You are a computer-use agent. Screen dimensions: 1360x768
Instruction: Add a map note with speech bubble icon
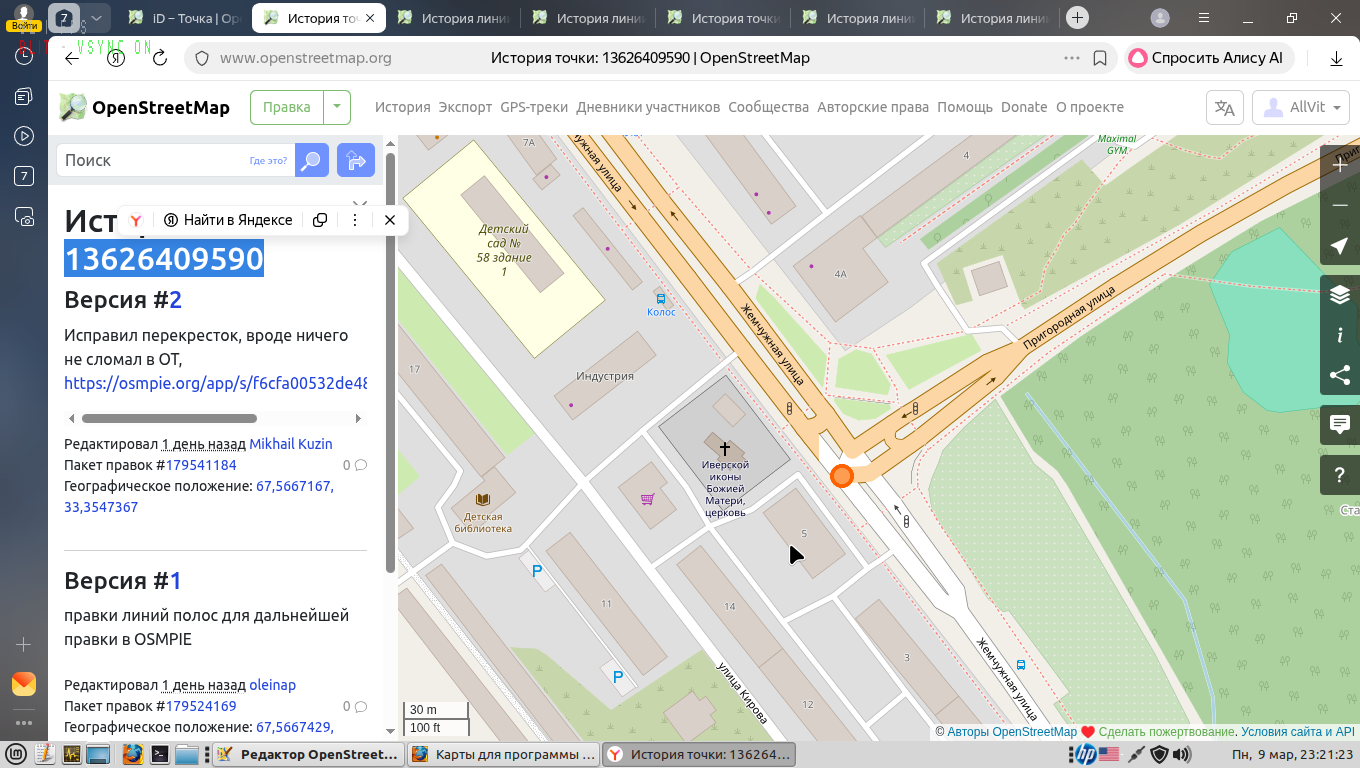(x=1340, y=425)
